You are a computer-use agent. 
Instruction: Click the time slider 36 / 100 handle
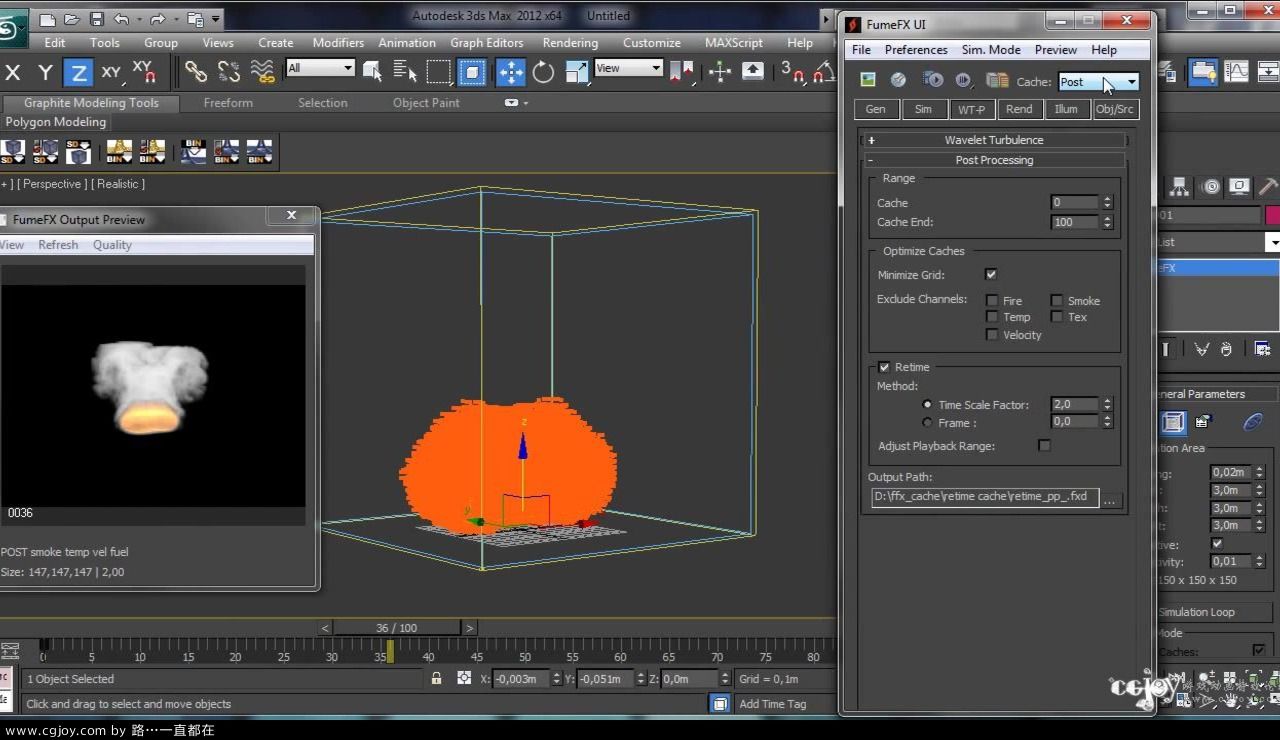click(397, 628)
